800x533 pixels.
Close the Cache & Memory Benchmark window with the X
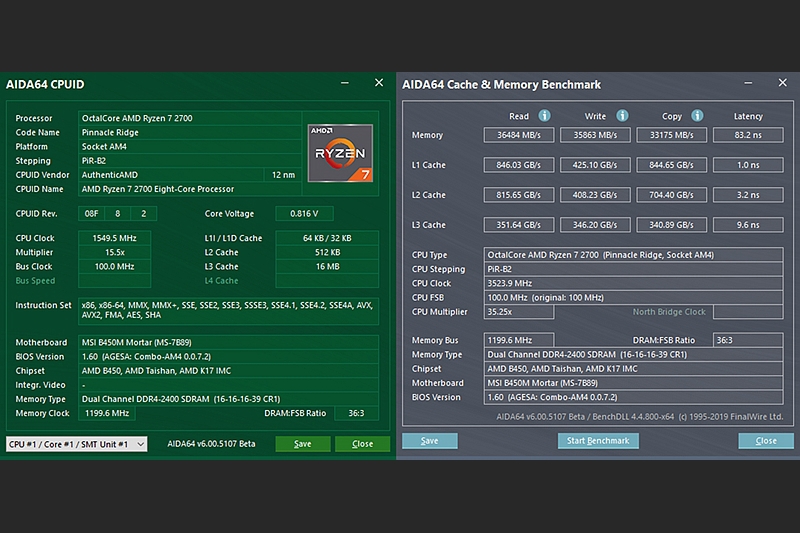pos(783,83)
